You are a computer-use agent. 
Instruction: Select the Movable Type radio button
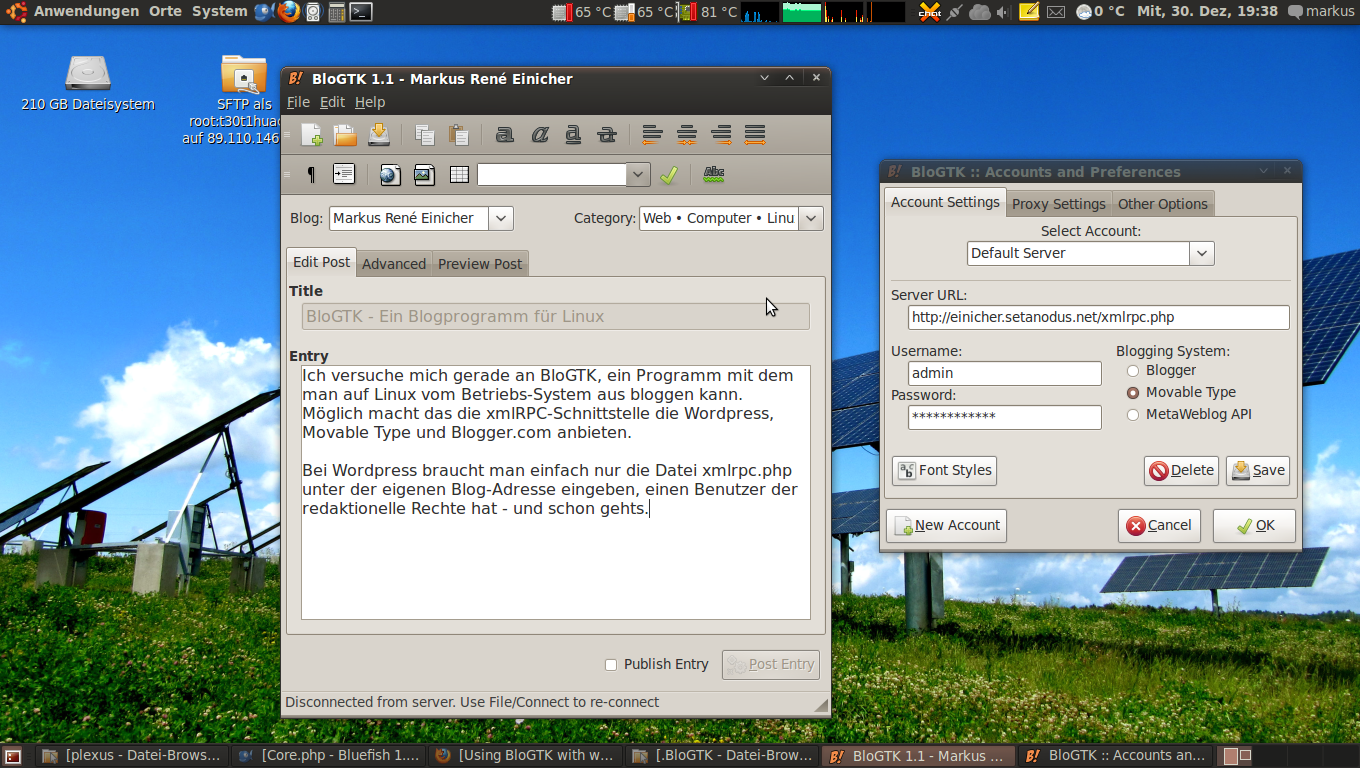[1133, 393]
